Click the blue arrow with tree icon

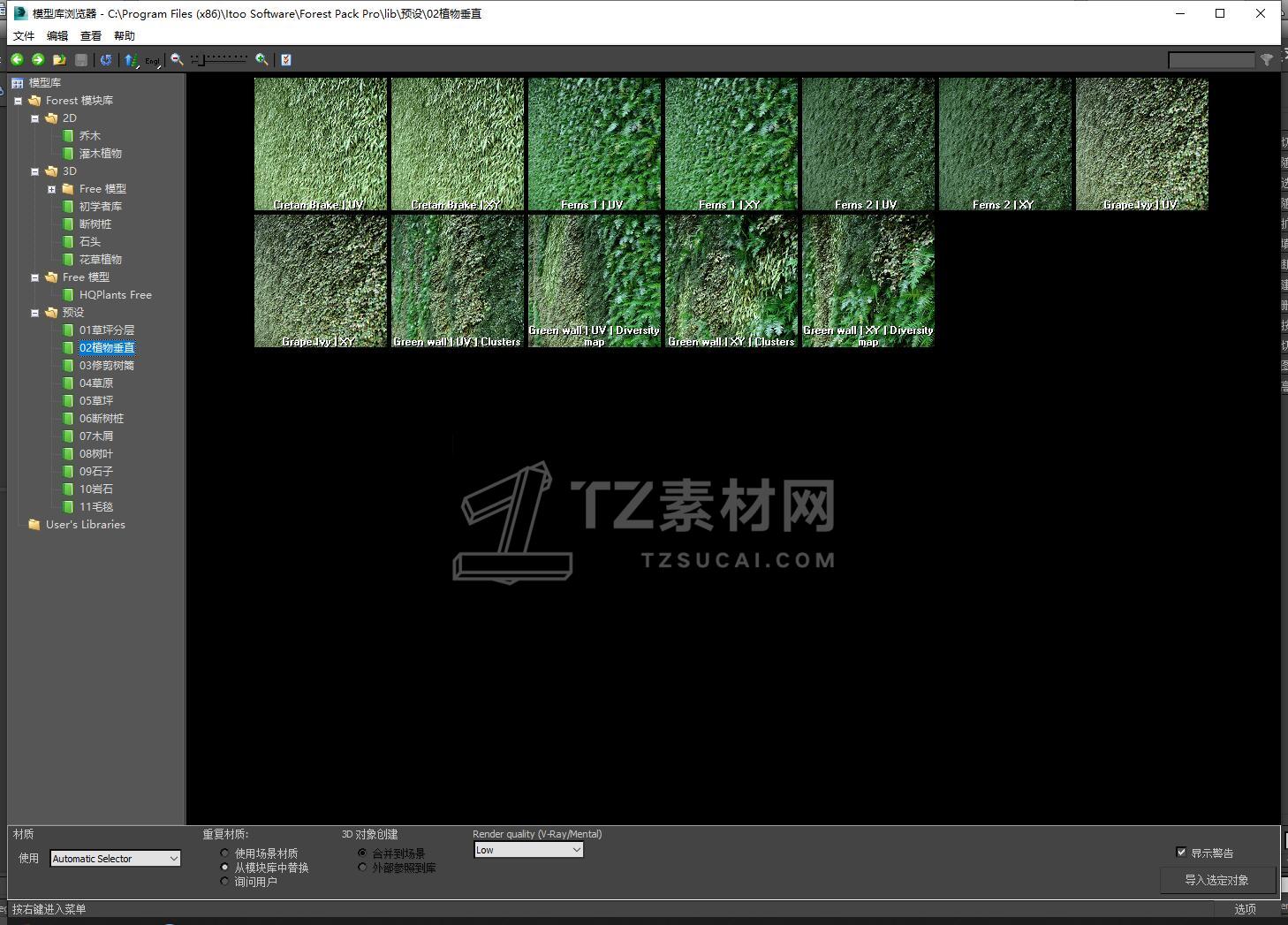pos(131,59)
